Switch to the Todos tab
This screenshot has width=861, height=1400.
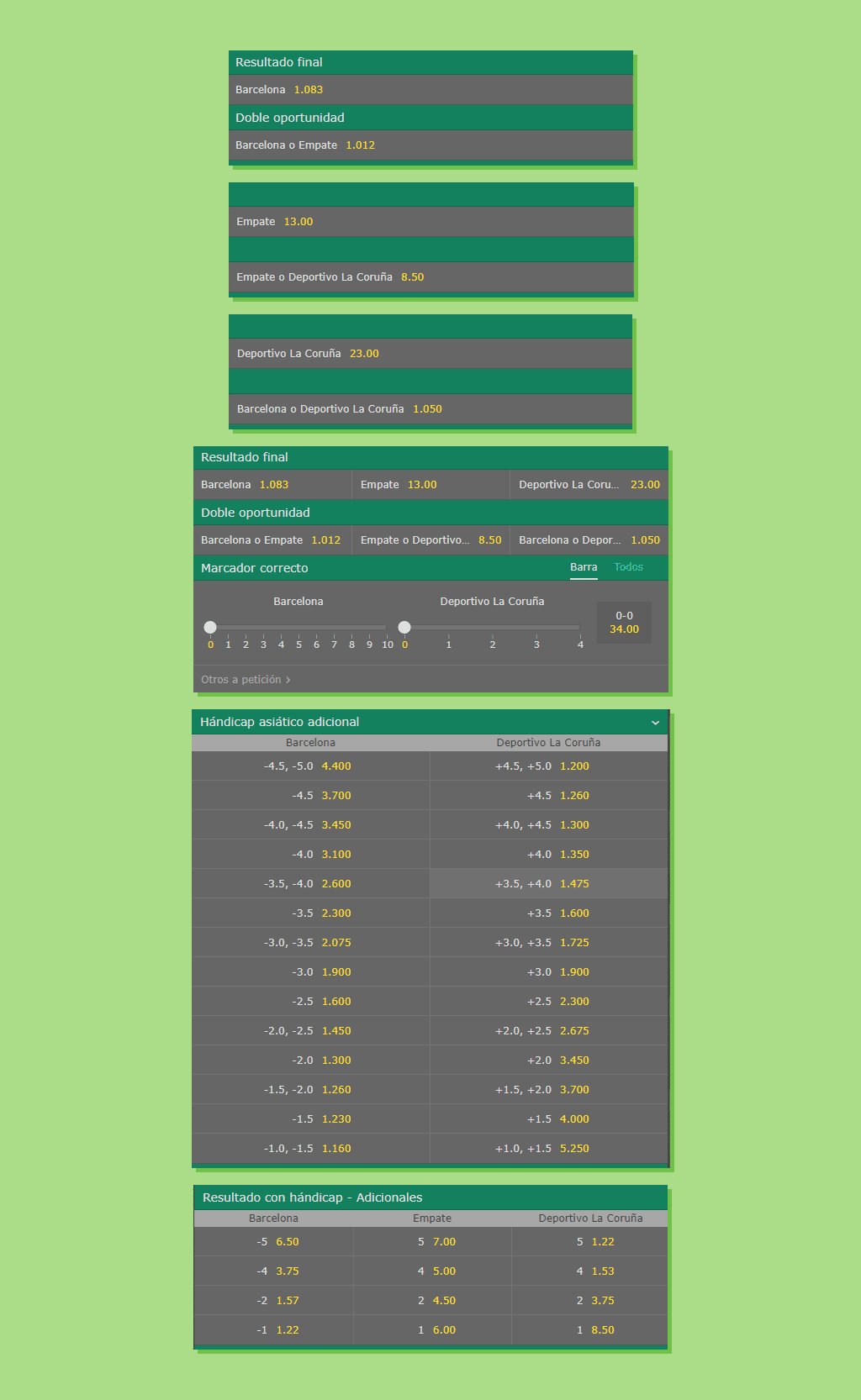628,567
